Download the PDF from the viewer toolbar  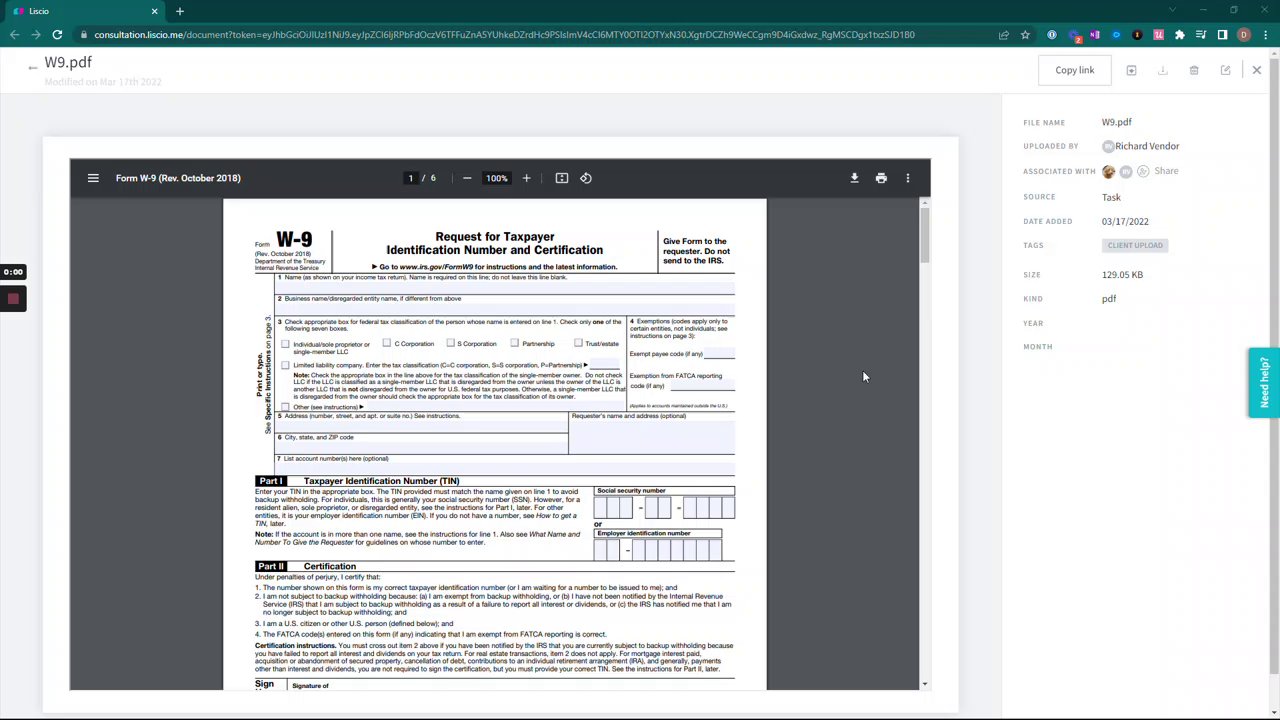(x=854, y=178)
